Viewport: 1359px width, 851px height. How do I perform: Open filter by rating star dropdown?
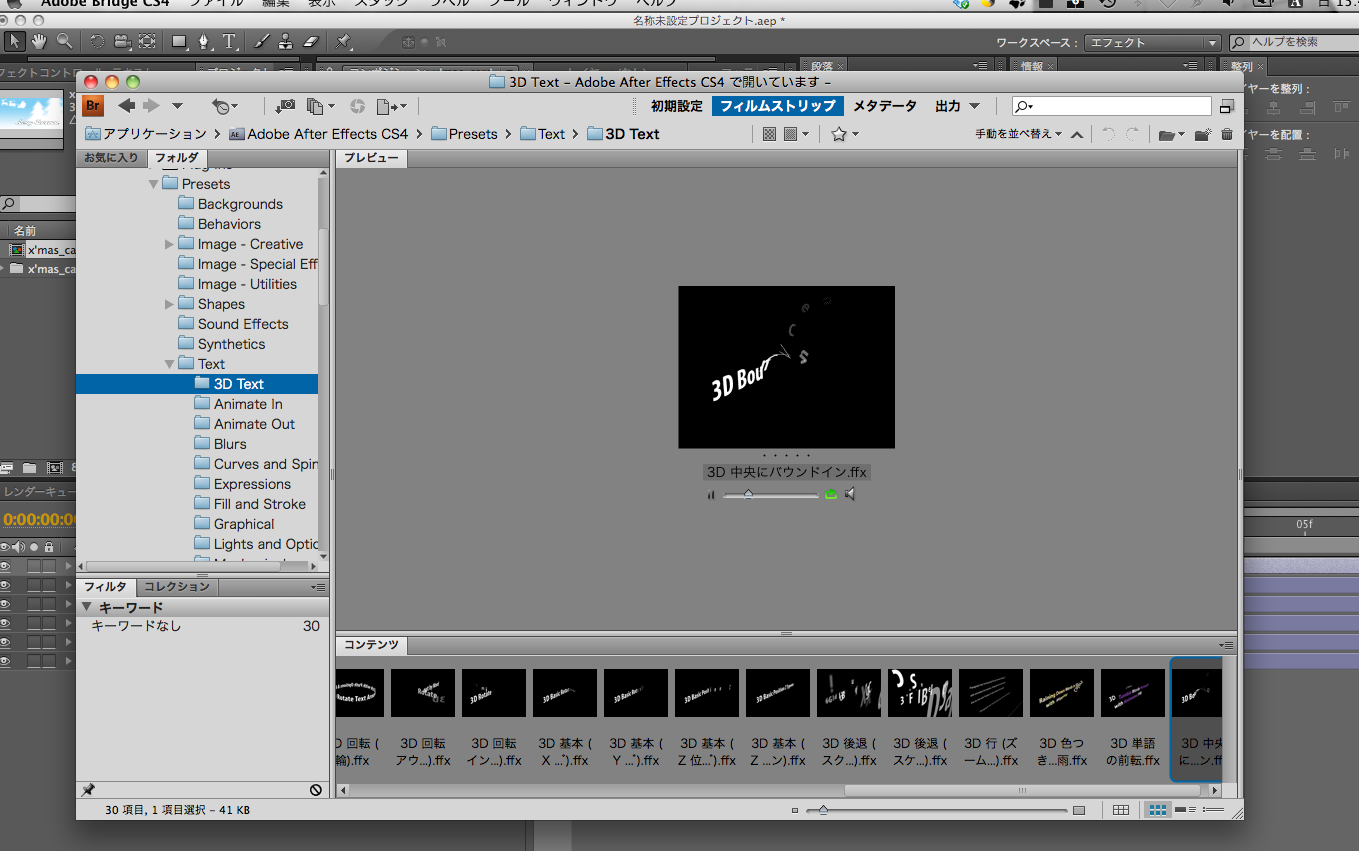click(x=845, y=134)
